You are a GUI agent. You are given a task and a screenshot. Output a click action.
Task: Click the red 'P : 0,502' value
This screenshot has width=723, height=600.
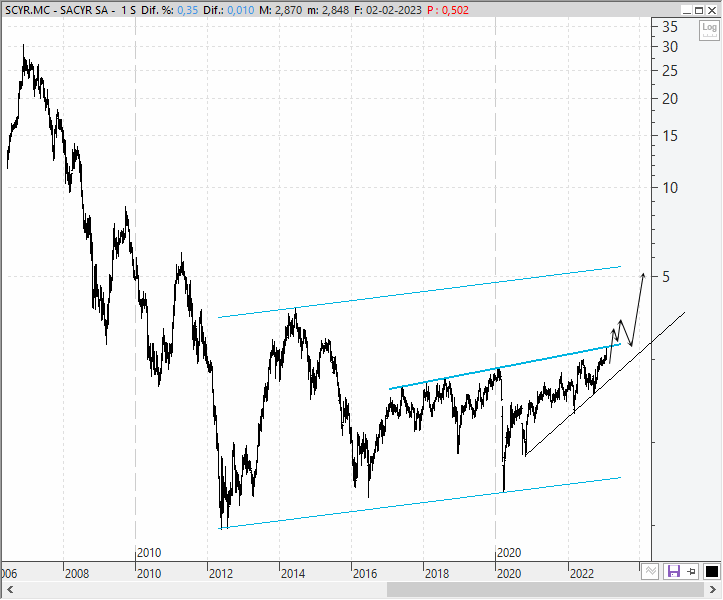click(x=448, y=10)
